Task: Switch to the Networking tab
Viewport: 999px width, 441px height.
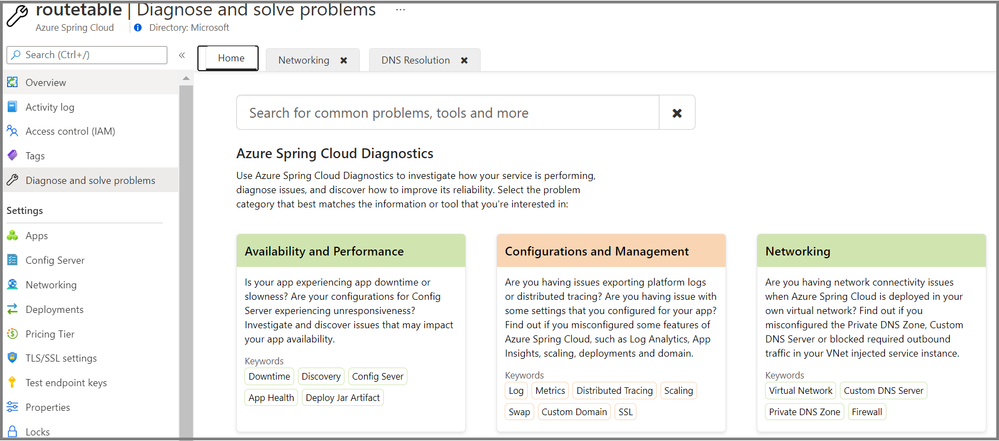Action: tap(304, 61)
